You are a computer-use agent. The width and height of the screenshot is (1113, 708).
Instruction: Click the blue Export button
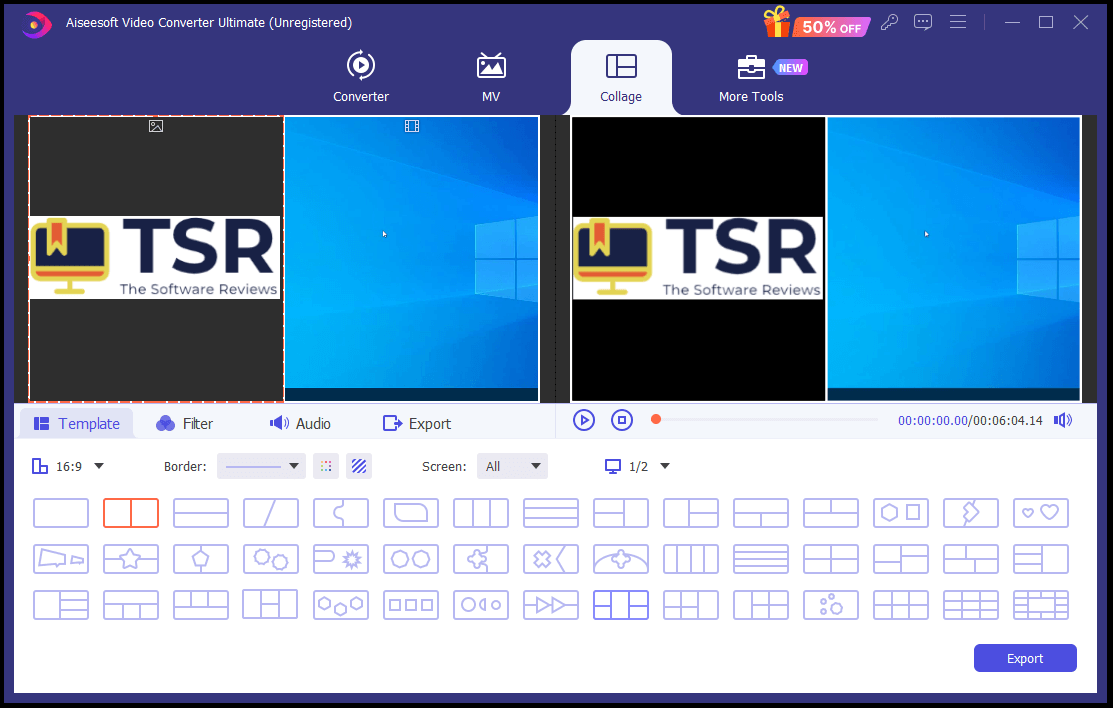tap(1025, 658)
